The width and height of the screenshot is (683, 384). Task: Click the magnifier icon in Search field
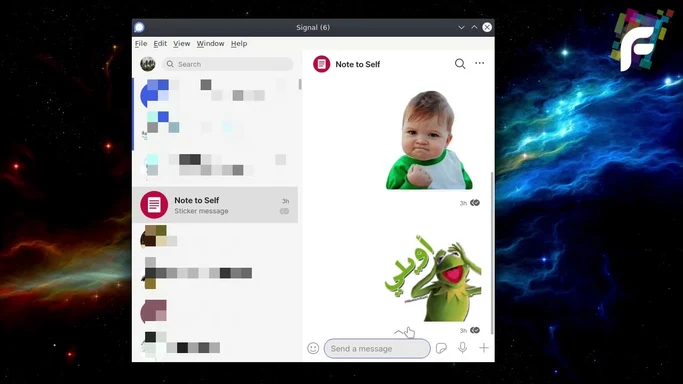[x=170, y=64]
